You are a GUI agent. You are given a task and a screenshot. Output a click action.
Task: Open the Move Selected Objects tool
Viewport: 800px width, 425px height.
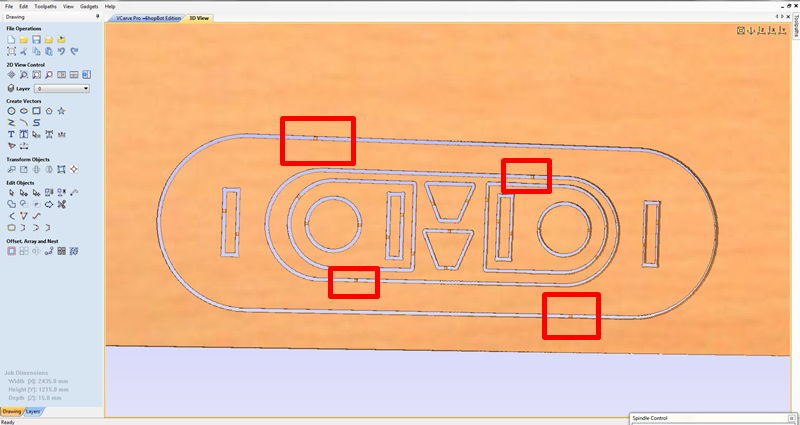point(11,169)
